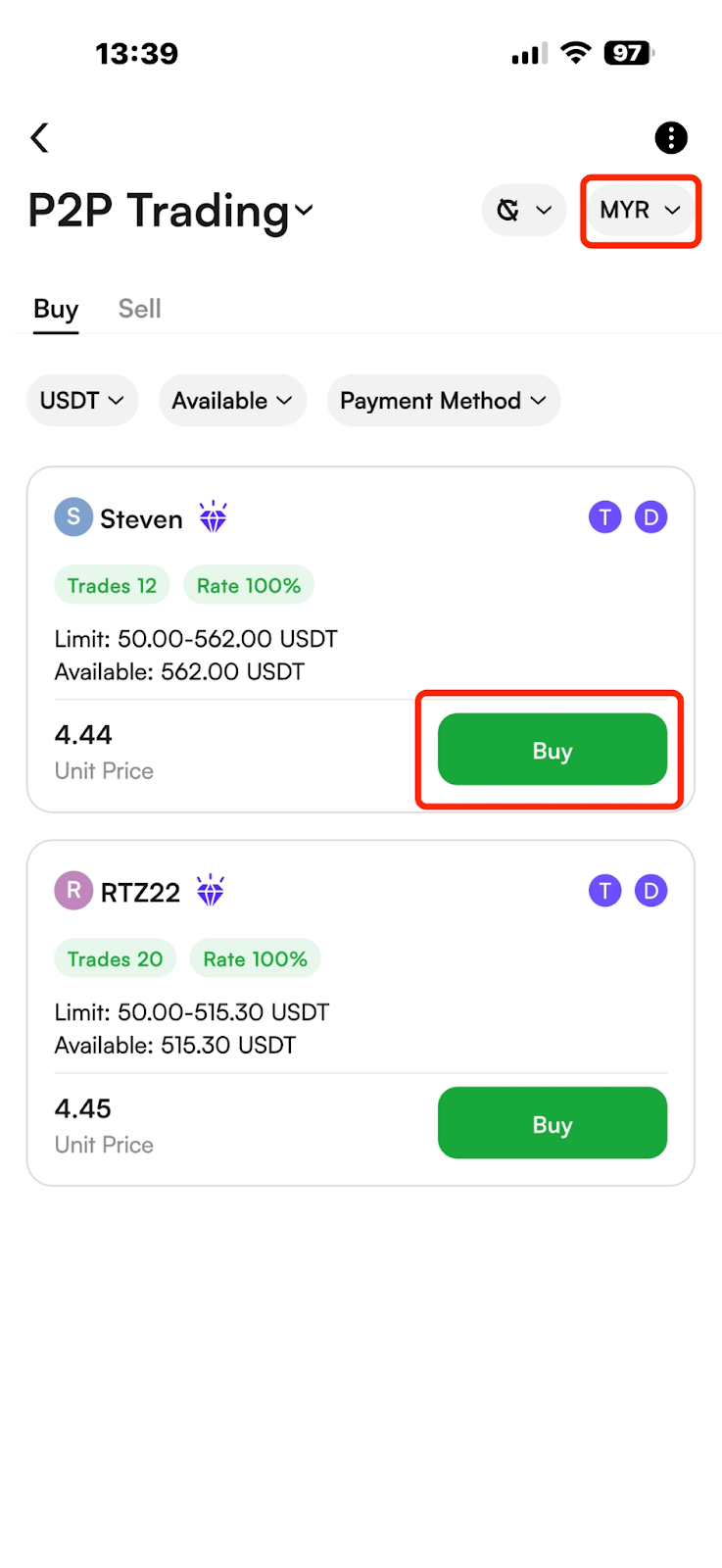Open the Available filter dropdown
722x1568 pixels.
tap(232, 400)
